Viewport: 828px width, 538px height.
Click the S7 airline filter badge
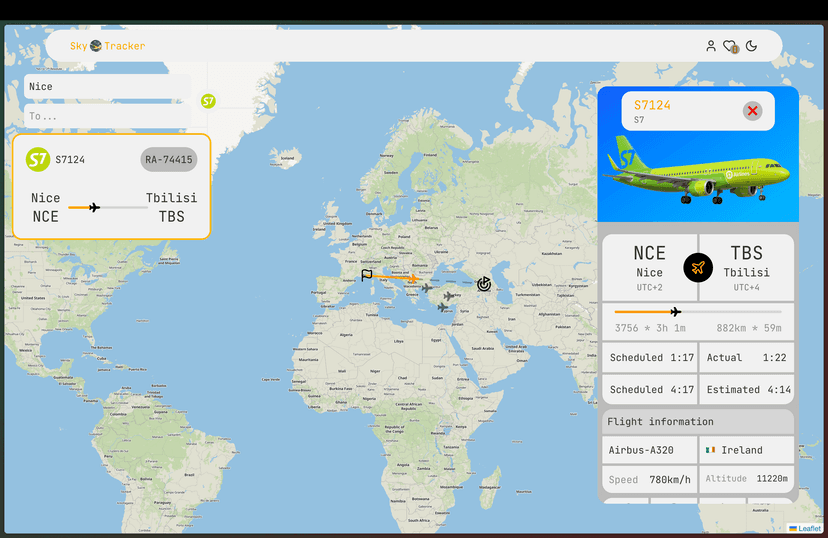208,101
